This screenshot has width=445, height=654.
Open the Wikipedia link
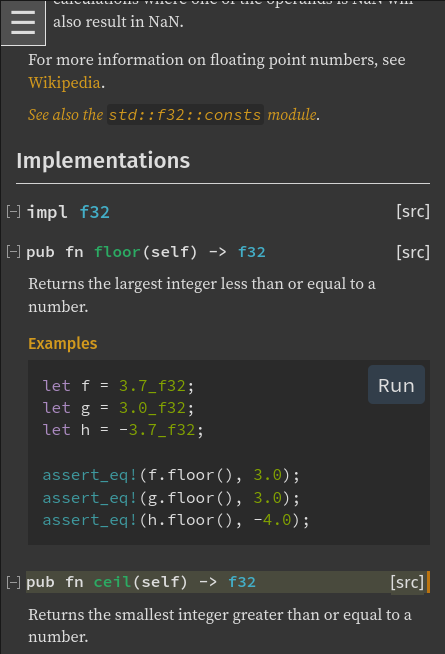(x=64, y=83)
